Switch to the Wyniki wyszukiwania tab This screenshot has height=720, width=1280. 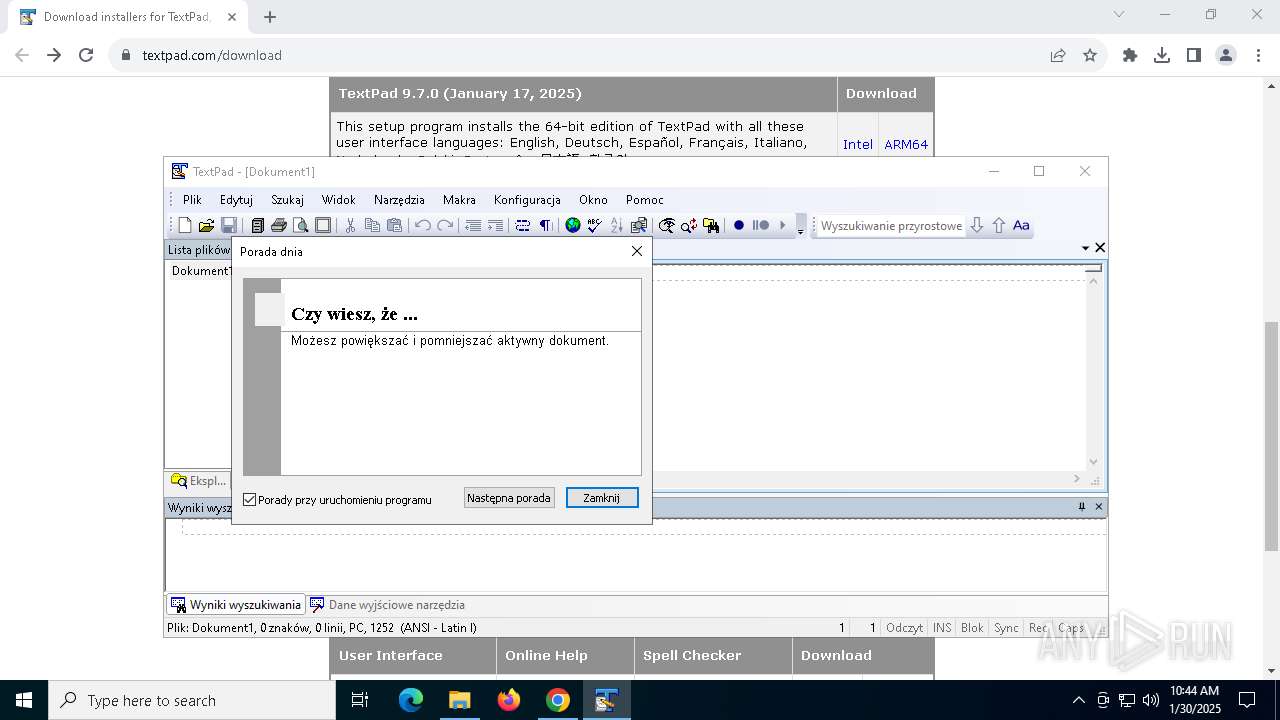coord(236,604)
